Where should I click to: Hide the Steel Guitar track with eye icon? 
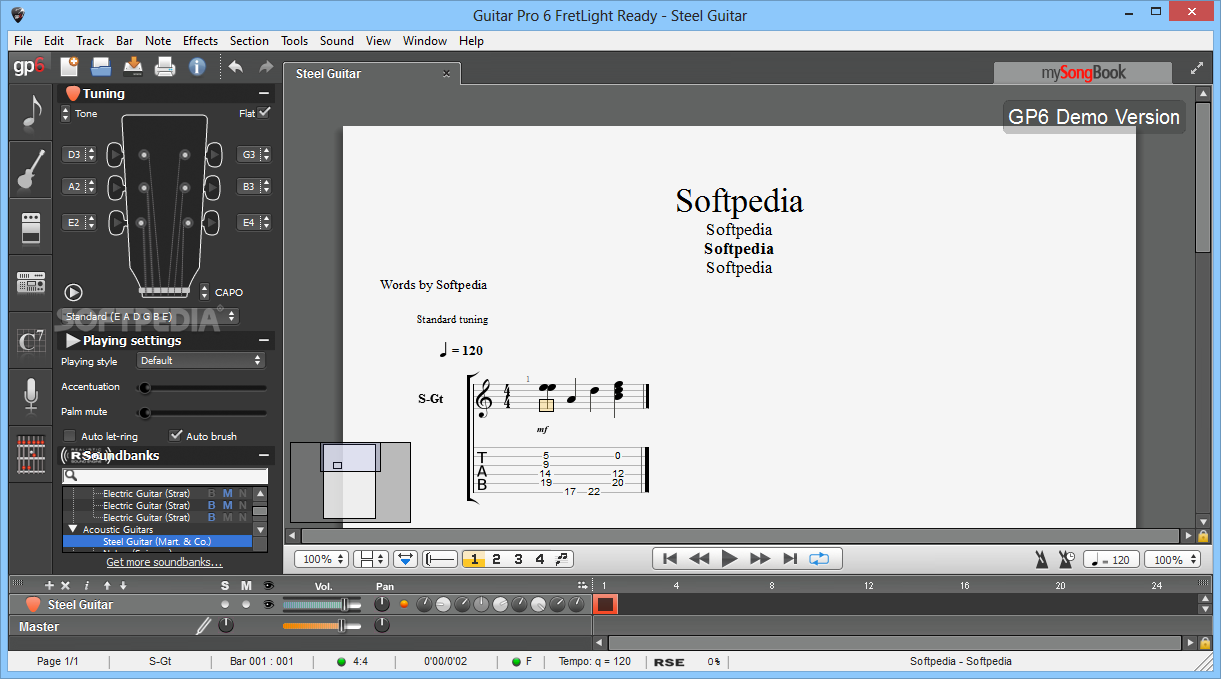click(x=268, y=604)
